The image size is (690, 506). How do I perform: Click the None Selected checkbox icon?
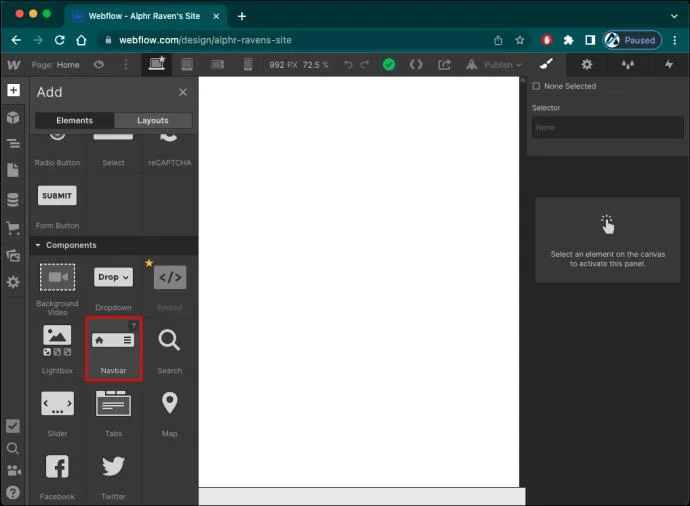(x=536, y=86)
